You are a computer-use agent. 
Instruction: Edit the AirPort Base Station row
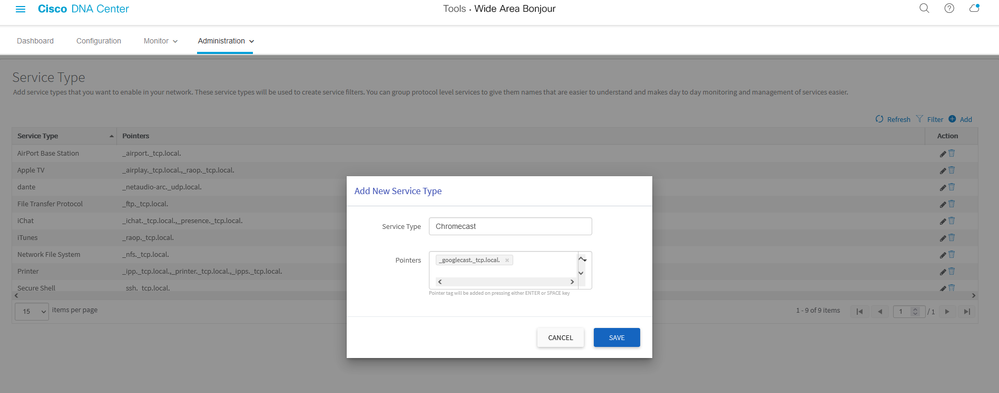[x=943, y=154]
